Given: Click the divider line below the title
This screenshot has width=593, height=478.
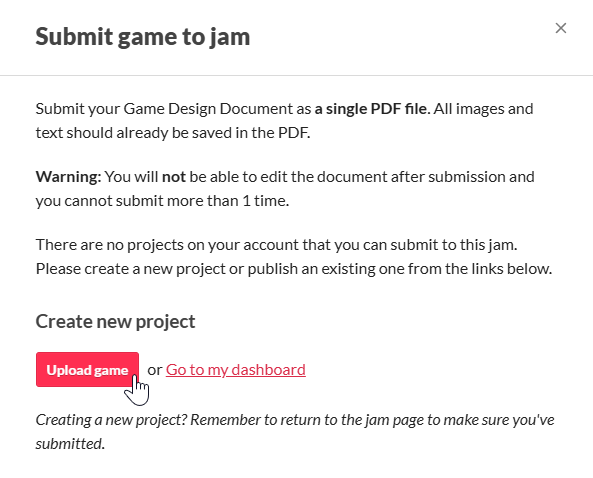Looking at the screenshot, I should (x=296, y=75).
